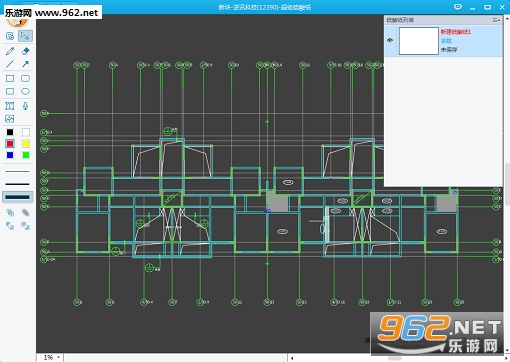This screenshot has width=510, height=362.
Task: Open the annotation list panel menu
Action: coord(496,20)
